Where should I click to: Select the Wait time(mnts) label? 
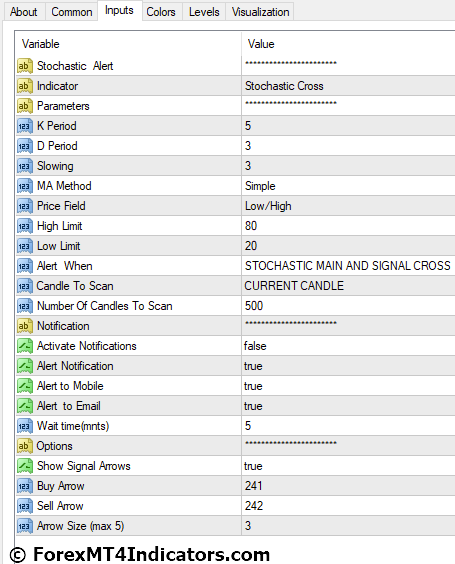(x=73, y=426)
